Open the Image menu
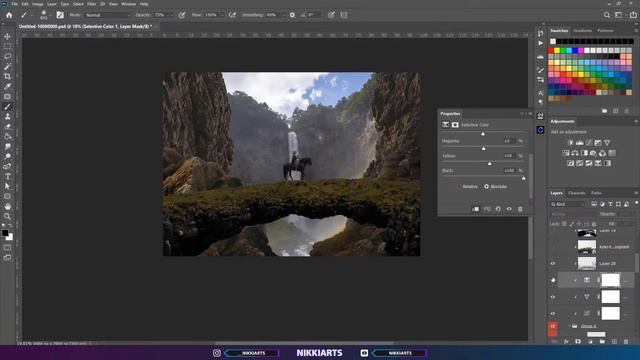The height and width of the screenshot is (360, 640). [x=38, y=4]
